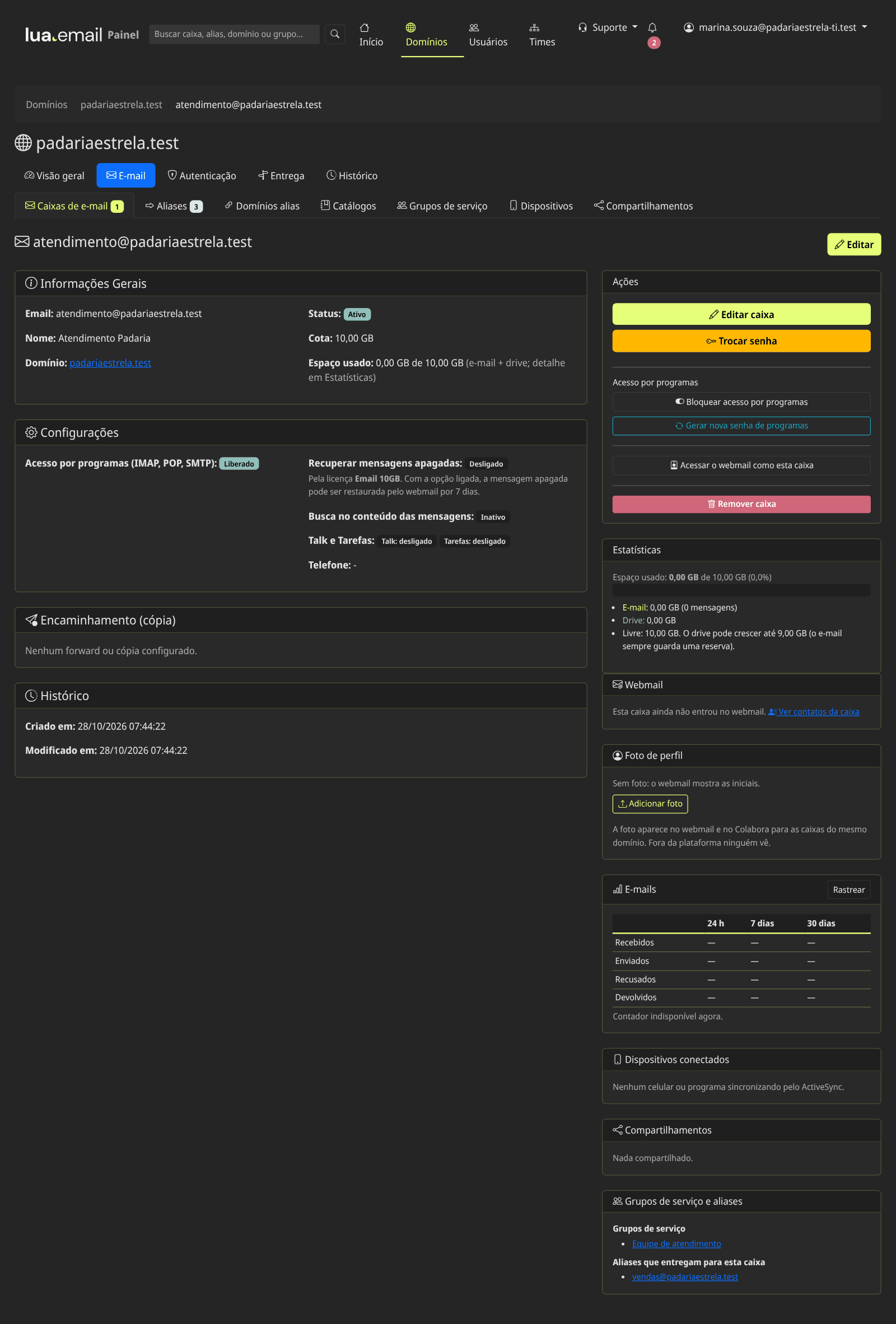This screenshot has width=896, height=1324.
Task: Click Gerar nova senha de programas
Action: [x=741, y=426]
